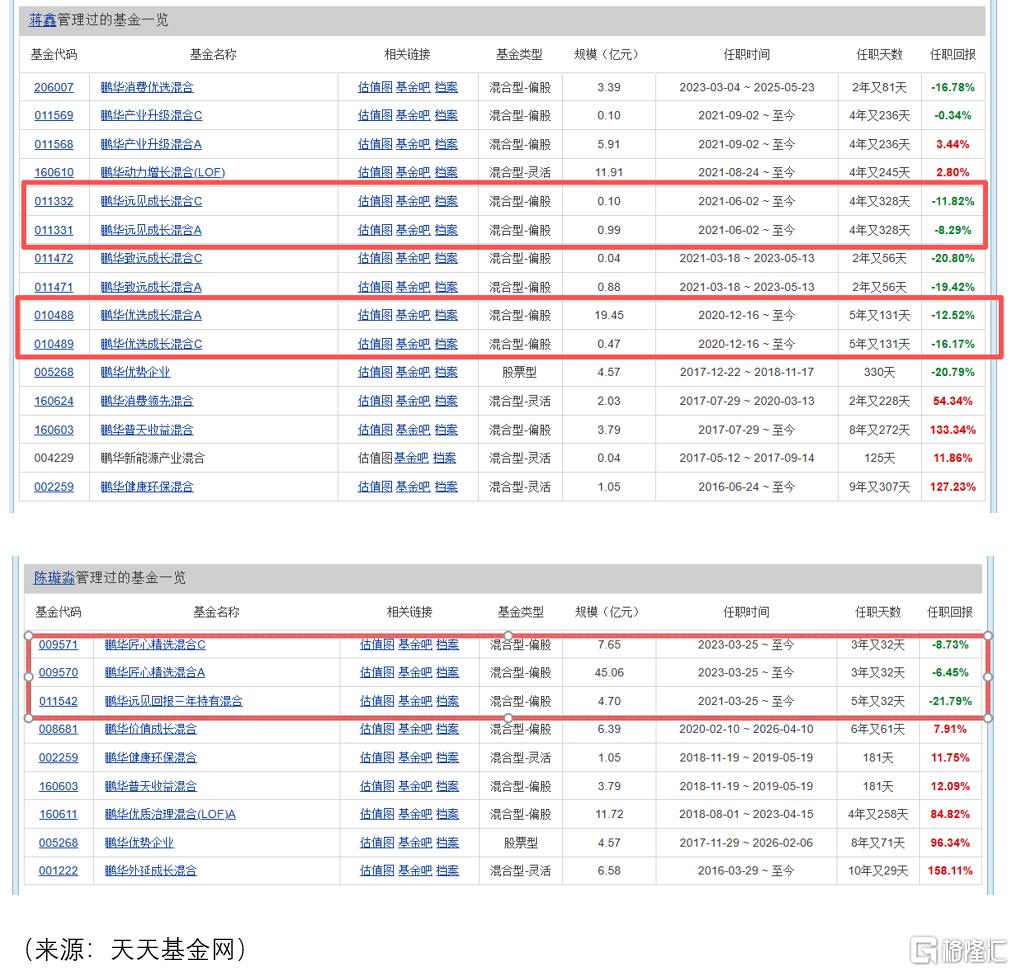This screenshot has height=972, width=1014.
Task: Open fund 鹏华优选成长混合A
Action: pos(151,316)
